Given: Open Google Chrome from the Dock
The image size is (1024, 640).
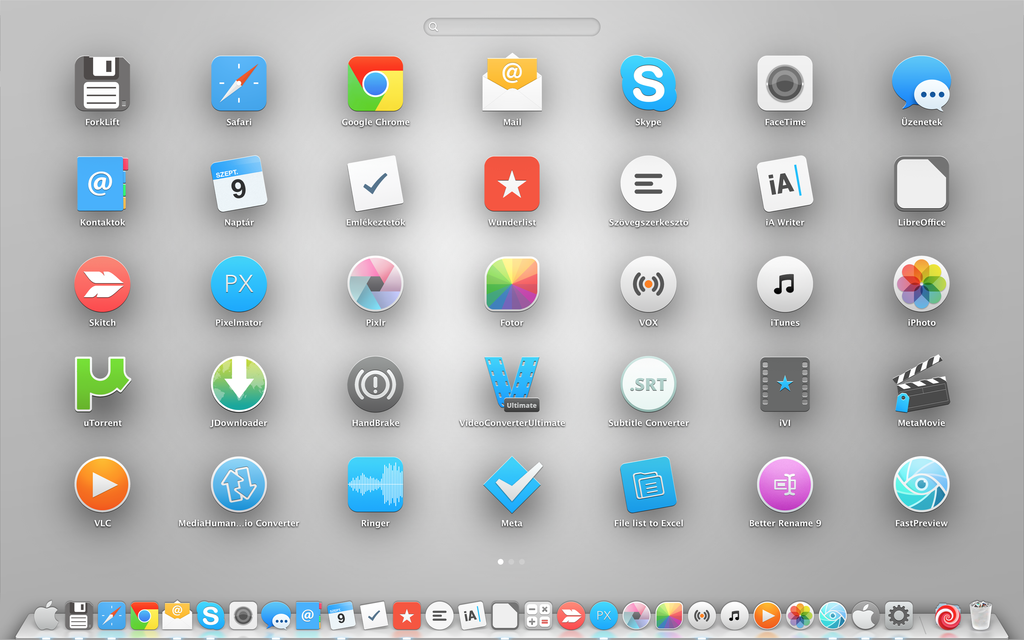Looking at the screenshot, I should click(x=144, y=616).
